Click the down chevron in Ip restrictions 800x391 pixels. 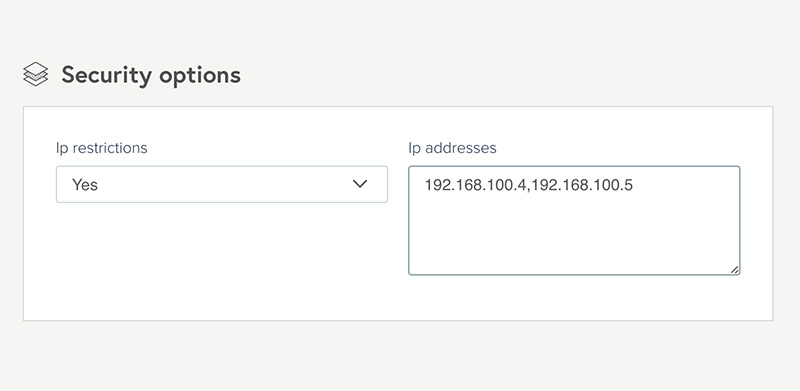360,184
